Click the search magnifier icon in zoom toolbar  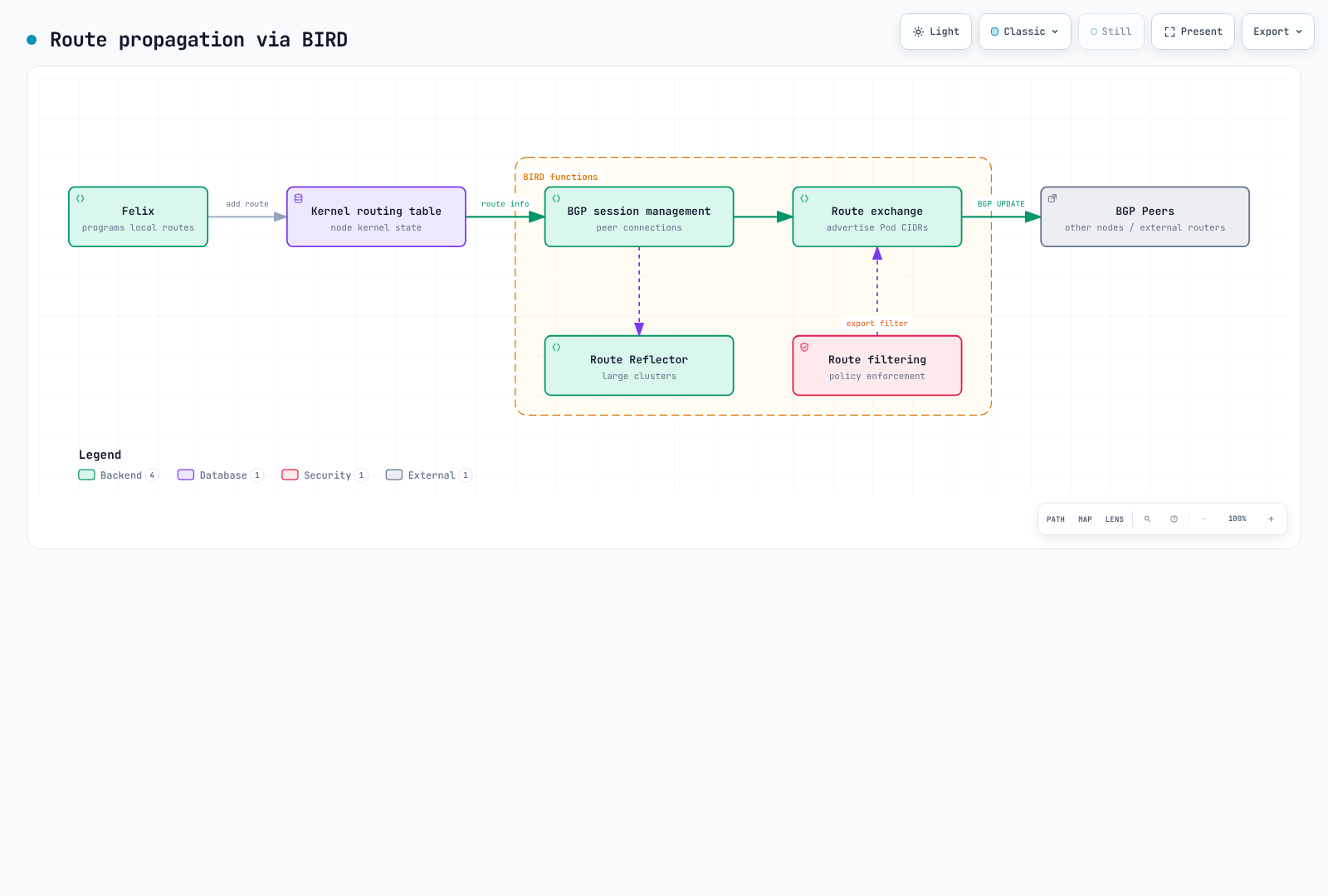pos(1147,519)
